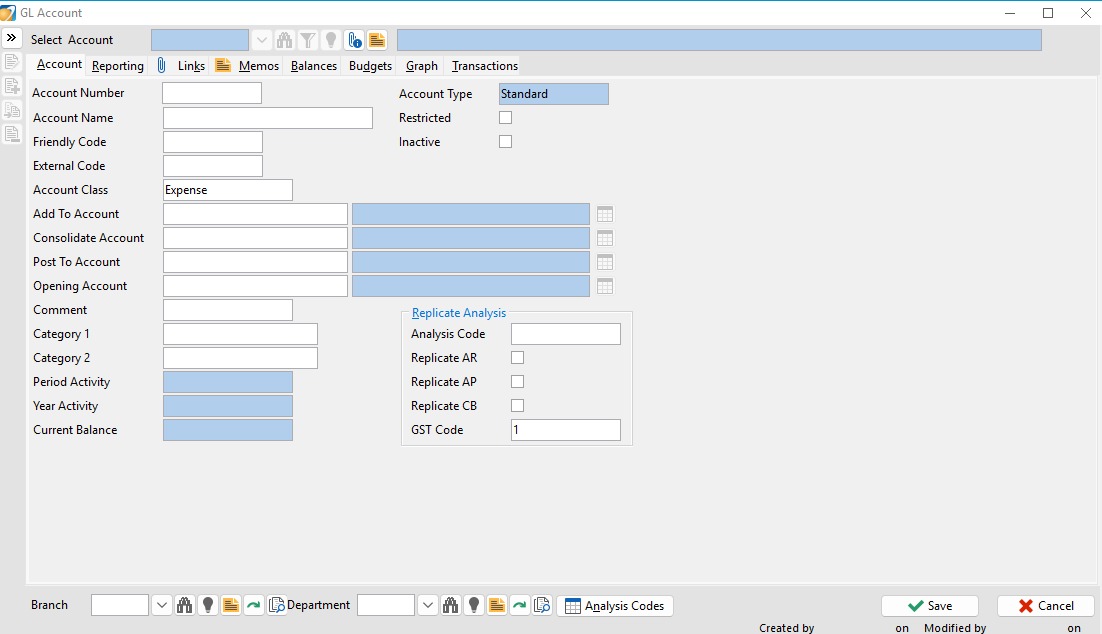
Task: Click the Department binoculars search icon
Action: (450, 605)
